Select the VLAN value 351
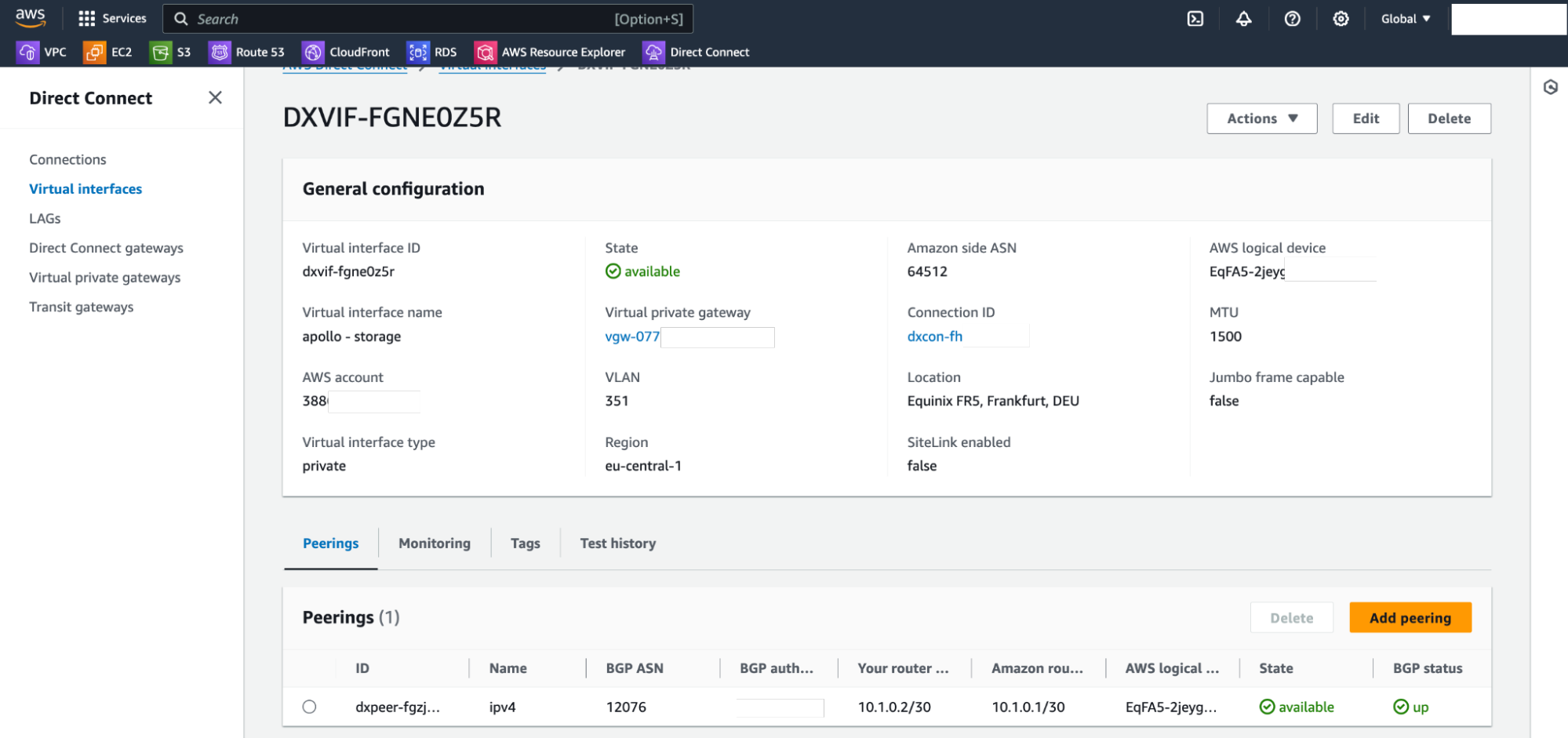 616,401
